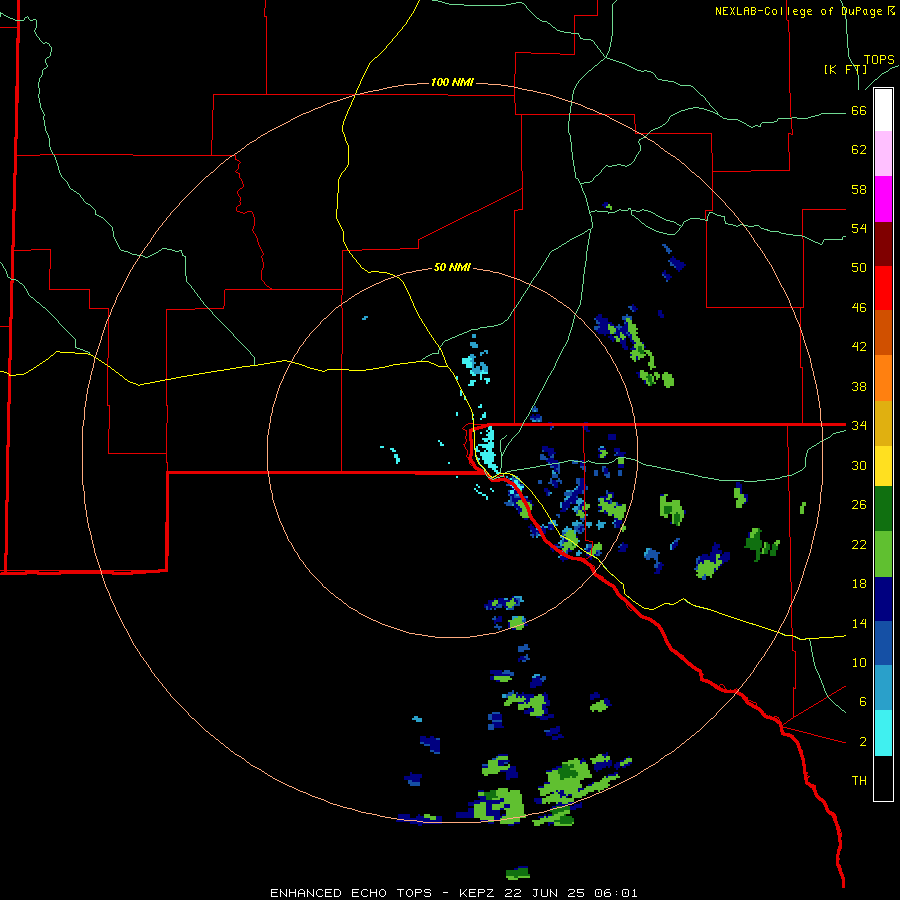Click the medium blue legend swatch
The height and width of the screenshot is (900, 900).
(883, 643)
